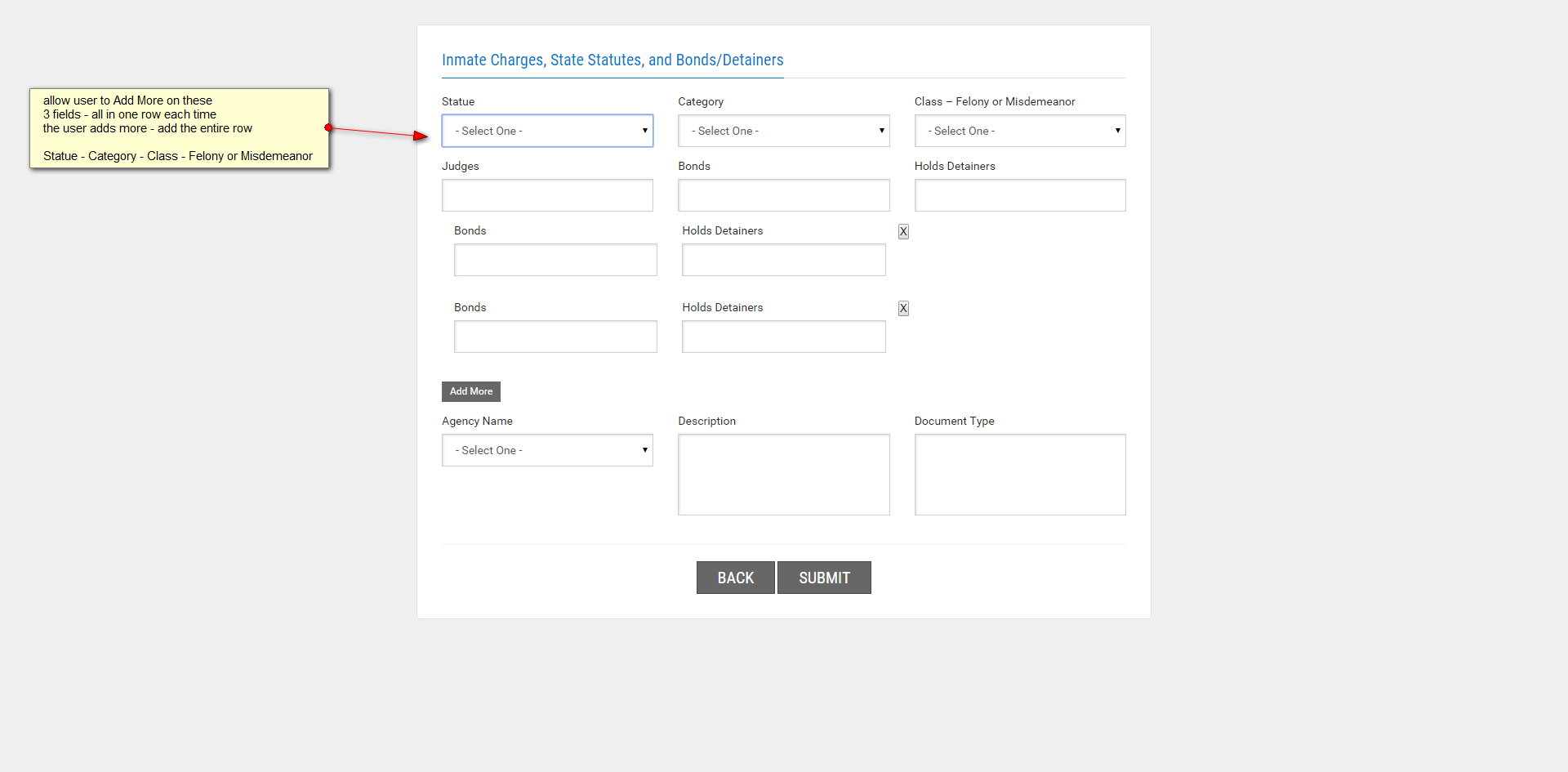The width and height of the screenshot is (1568, 772).
Task: Expand the Agency Name dropdown
Action: (x=547, y=450)
